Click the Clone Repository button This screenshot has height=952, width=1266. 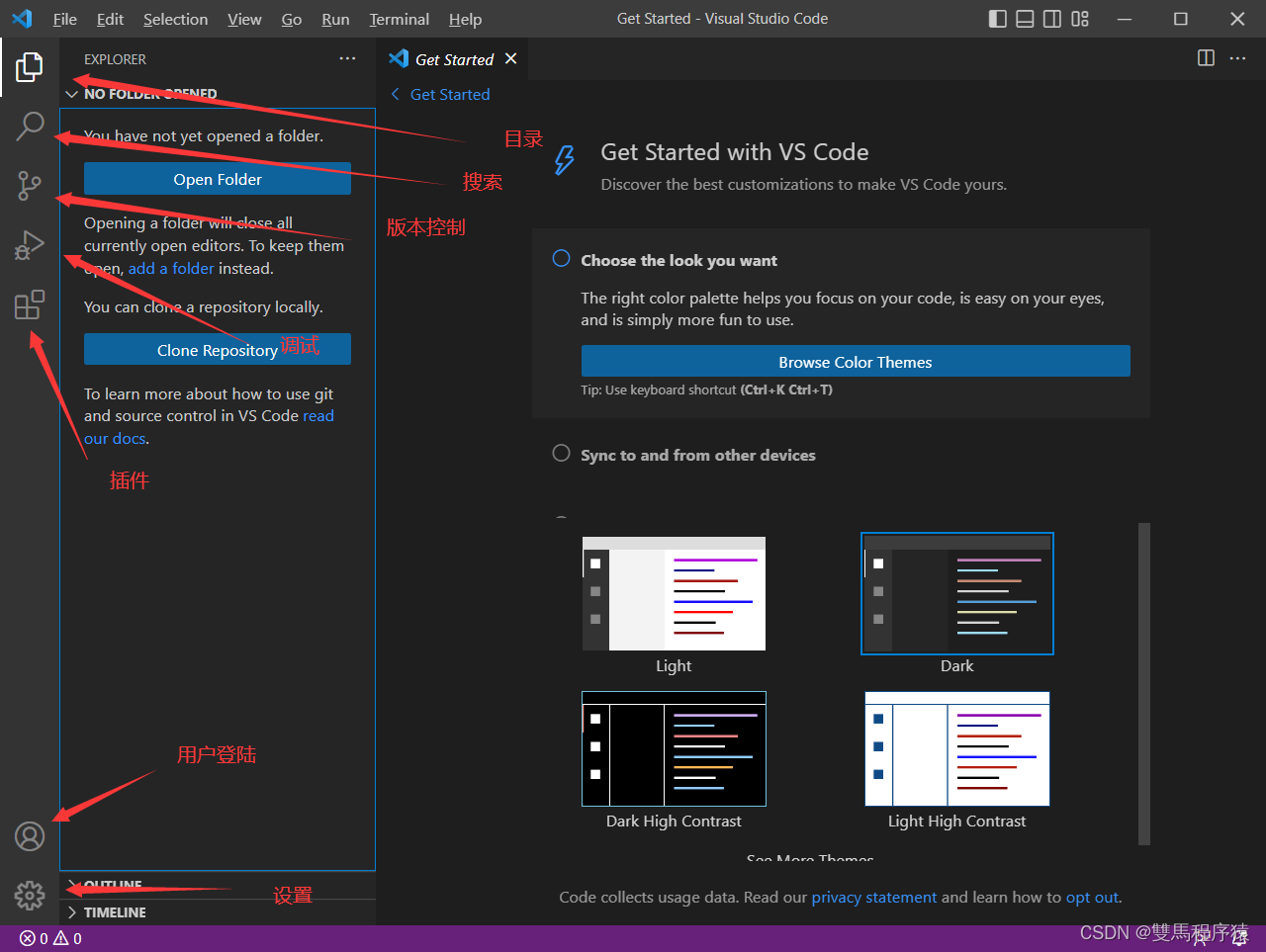click(x=218, y=349)
